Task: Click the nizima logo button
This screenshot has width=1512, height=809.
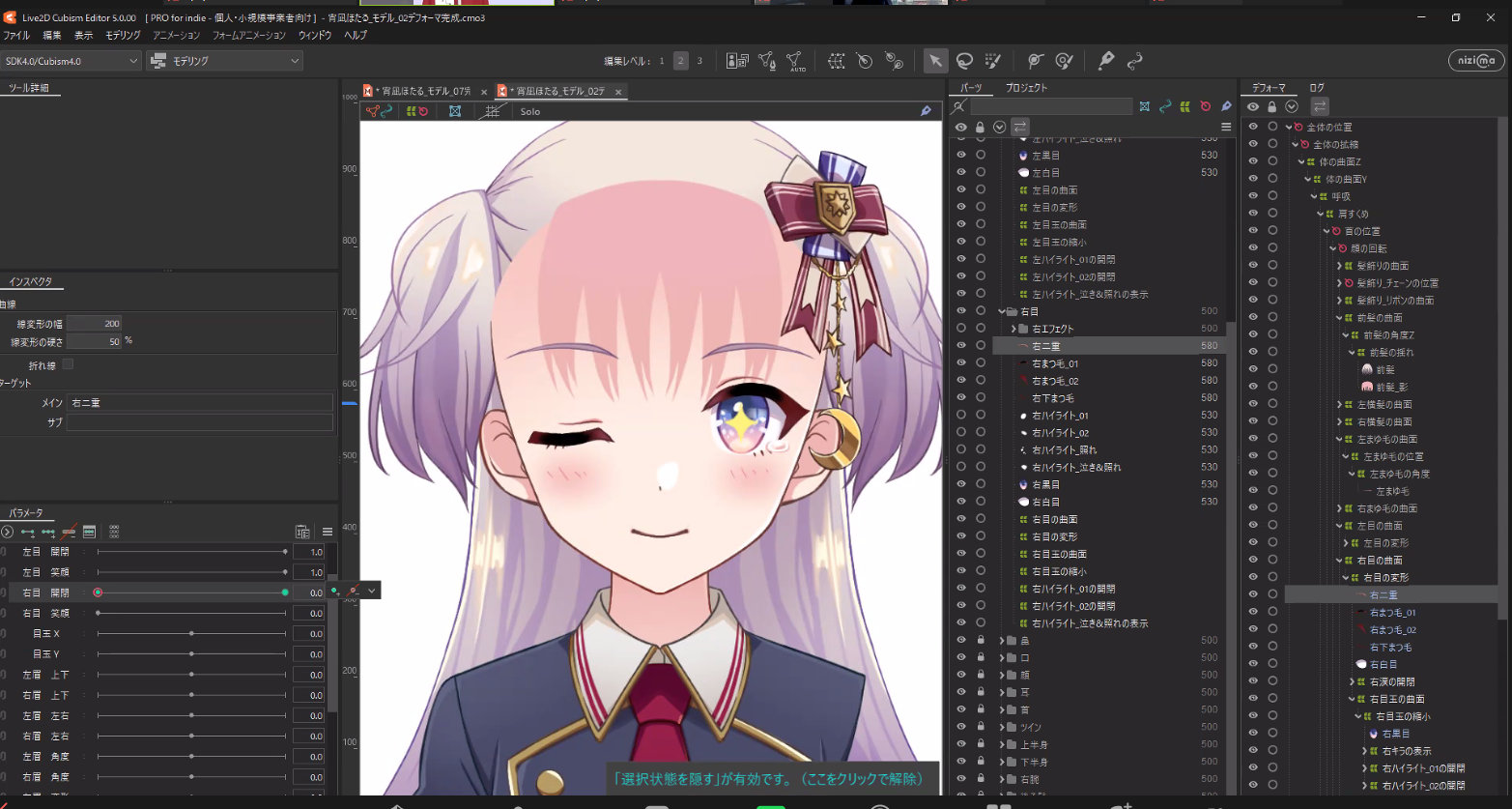Action: tap(1474, 60)
